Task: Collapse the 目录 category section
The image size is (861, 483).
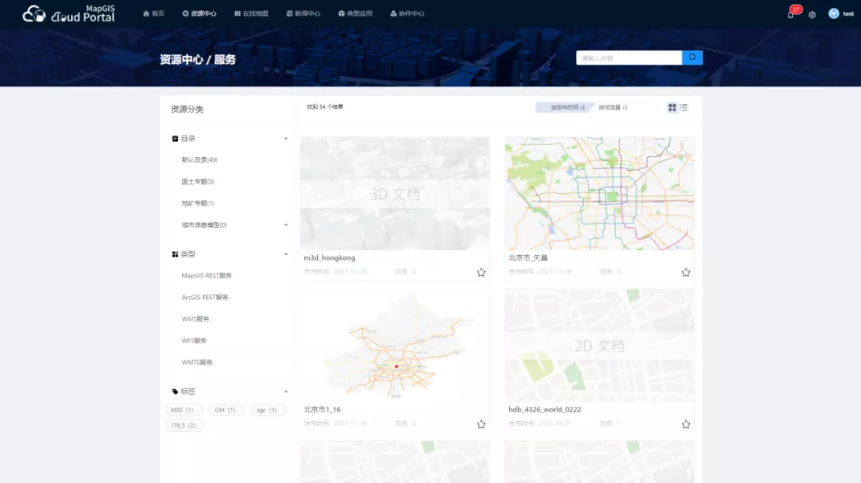Action: tap(286, 139)
